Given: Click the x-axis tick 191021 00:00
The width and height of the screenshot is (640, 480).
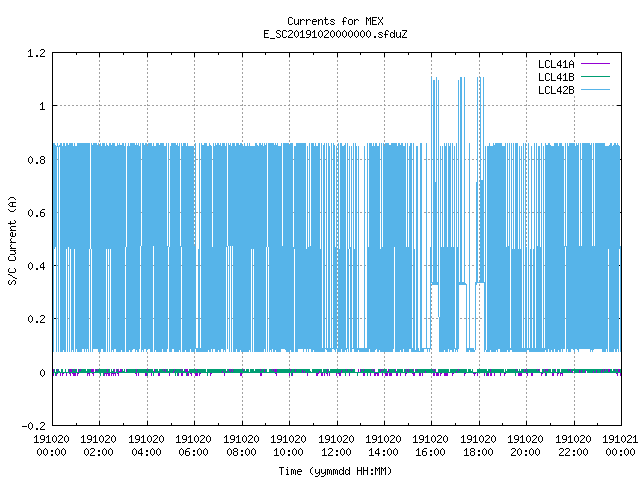Looking at the screenshot, I should point(620,446).
